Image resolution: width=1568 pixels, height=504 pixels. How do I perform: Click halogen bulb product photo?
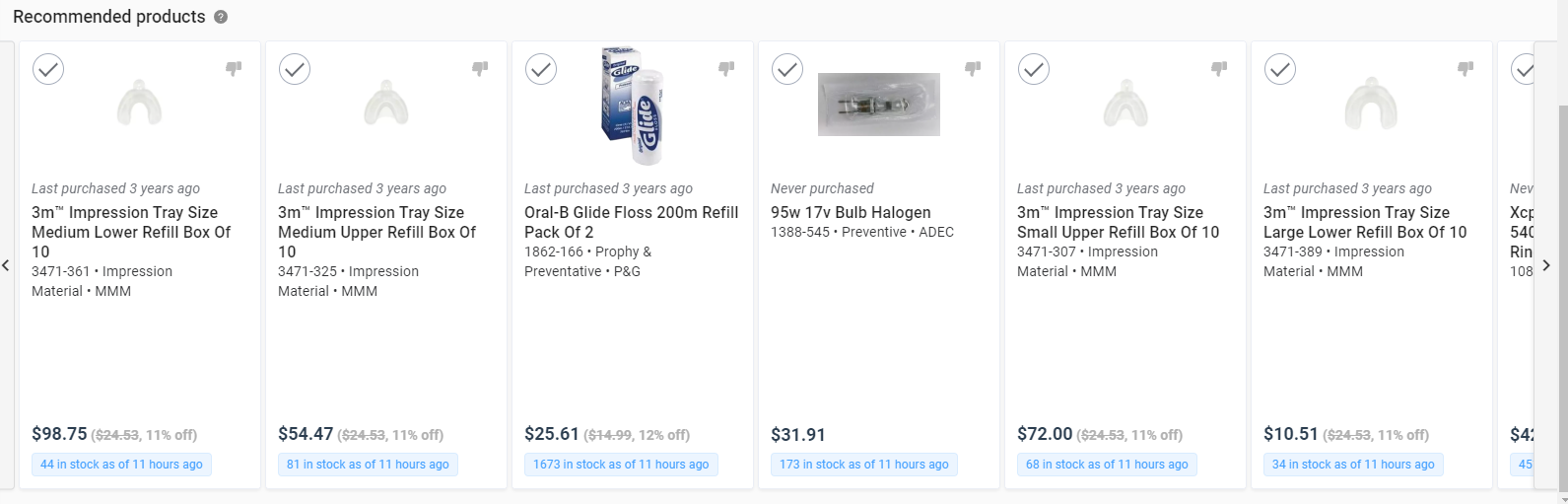click(x=878, y=105)
